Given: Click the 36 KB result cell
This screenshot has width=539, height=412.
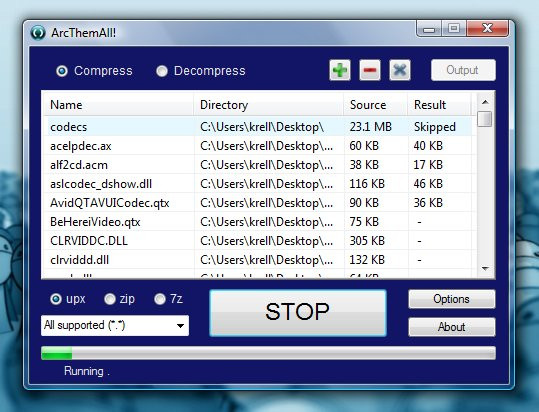Looking at the screenshot, I should [428, 203].
